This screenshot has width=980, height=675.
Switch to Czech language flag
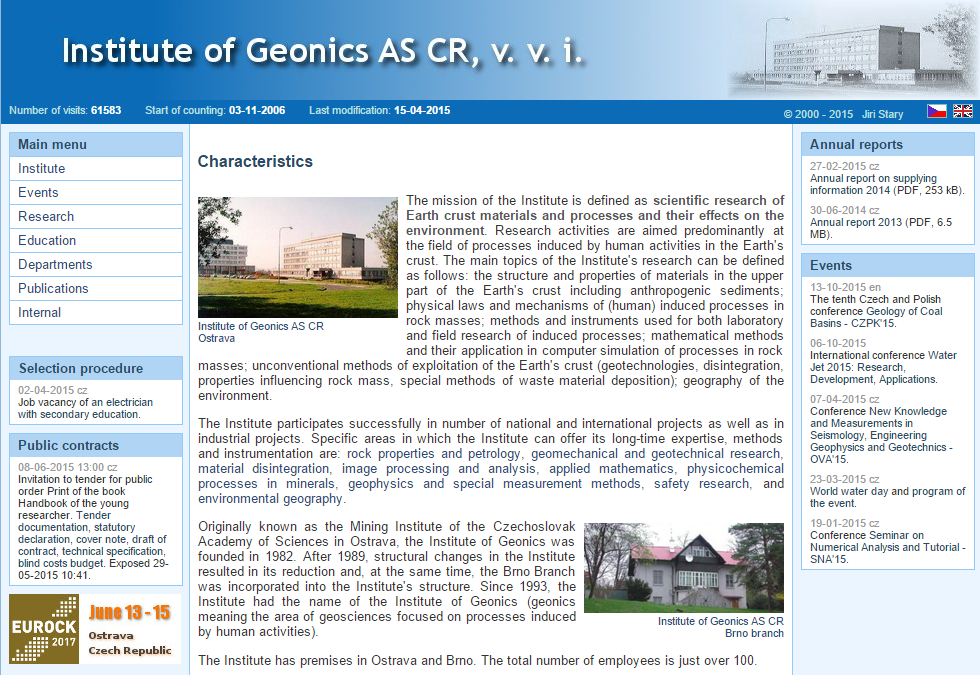[936, 111]
